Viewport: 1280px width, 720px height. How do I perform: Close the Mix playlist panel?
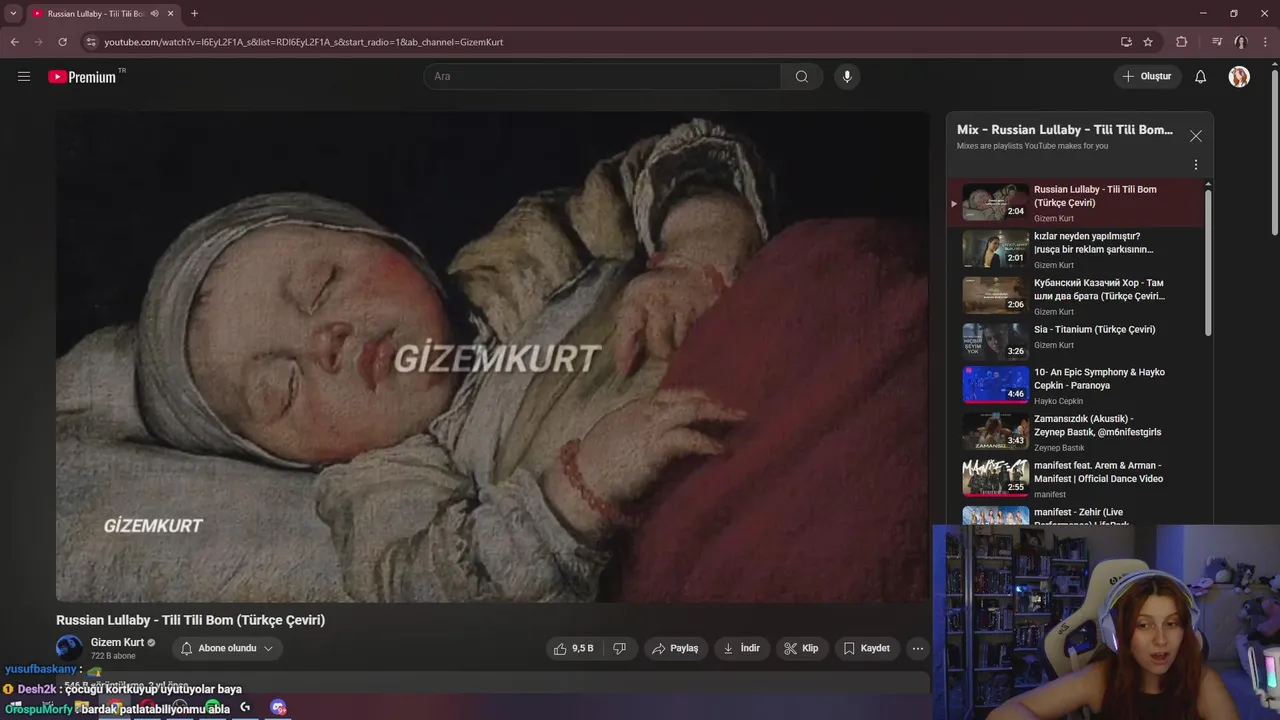(x=1196, y=136)
